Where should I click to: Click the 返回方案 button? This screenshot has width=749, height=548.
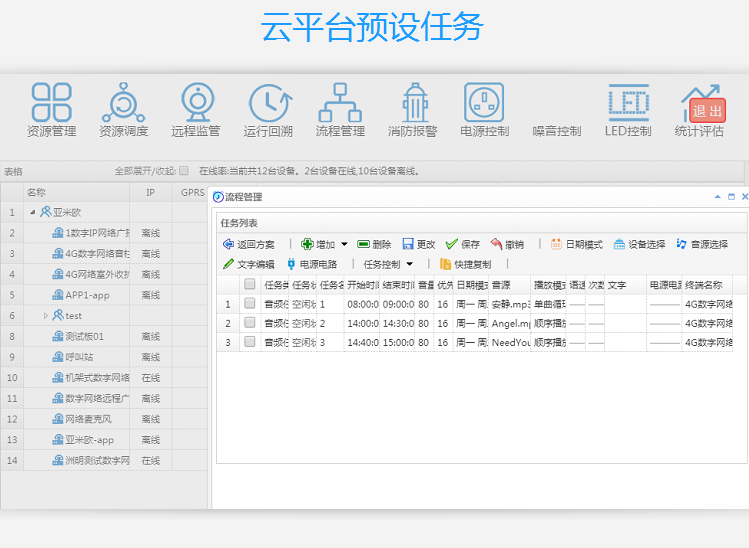pyautogui.click(x=249, y=244)
